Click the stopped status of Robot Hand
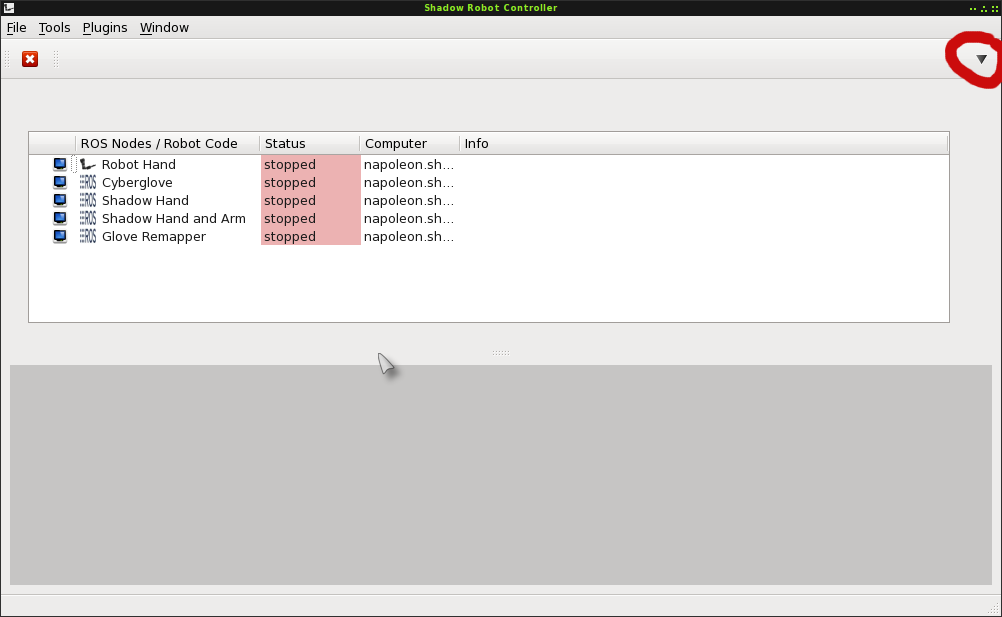The height and width of the screenshot is (617, 1002). tap(311, 164)
